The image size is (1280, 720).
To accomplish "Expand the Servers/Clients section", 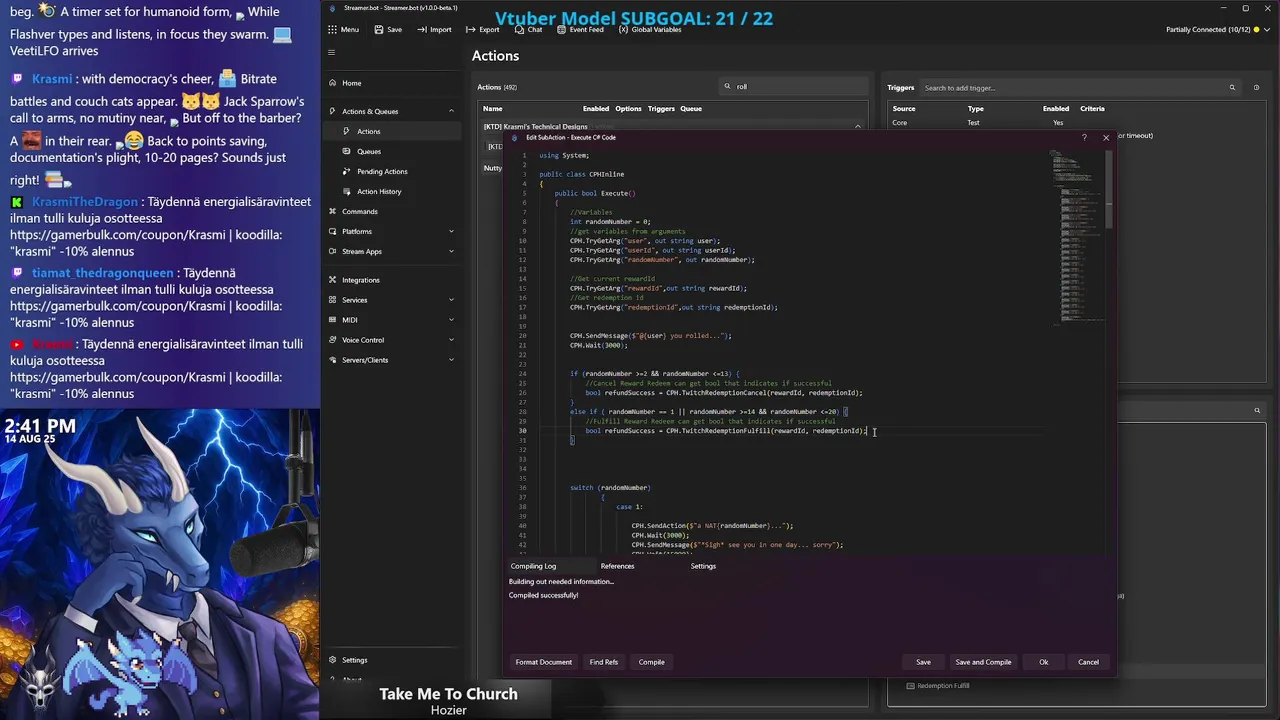I will pos(451,360).
